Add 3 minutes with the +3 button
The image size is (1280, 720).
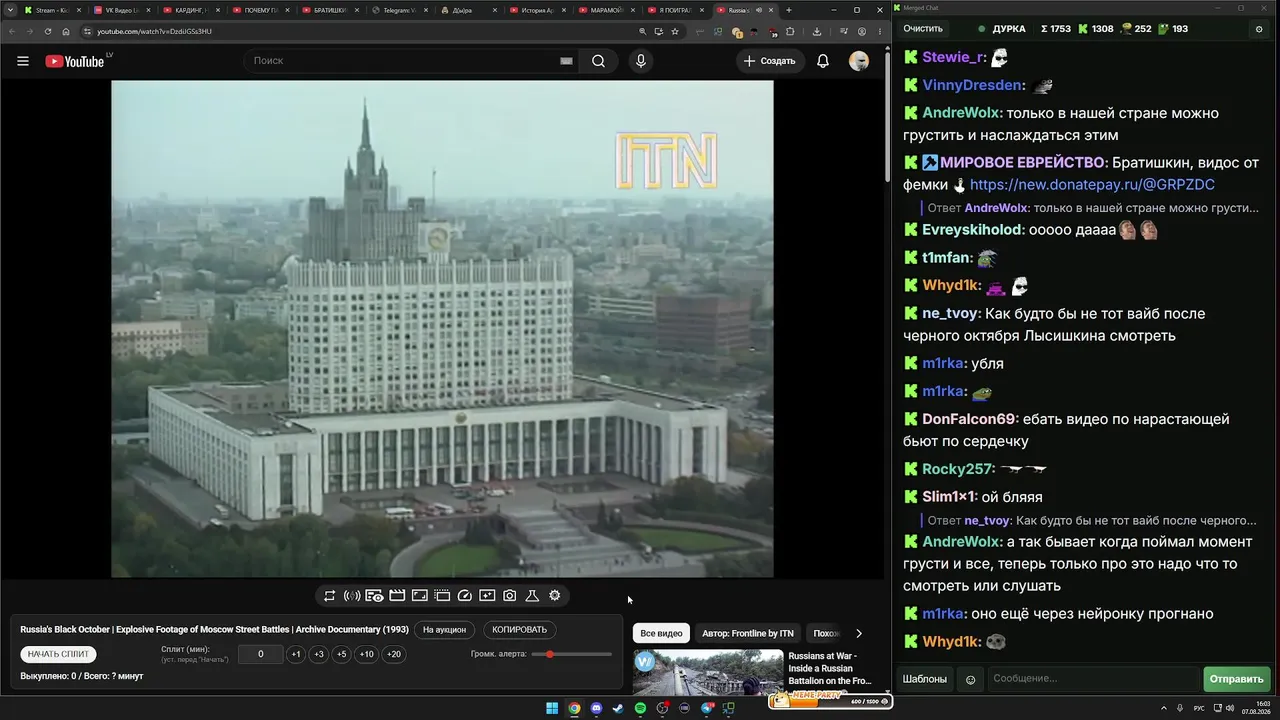(x=319, y=654)
